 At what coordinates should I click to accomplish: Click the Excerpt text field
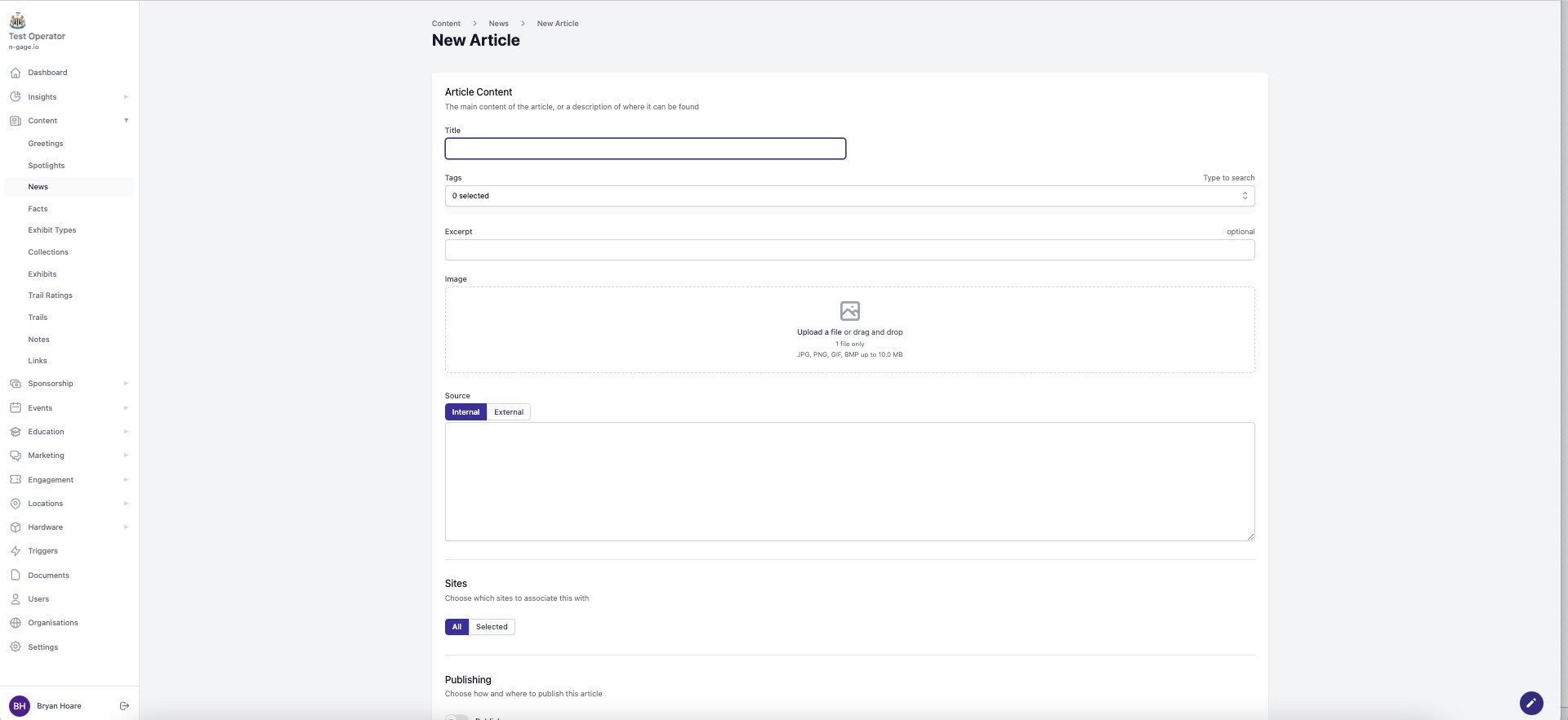pos(849,250)
